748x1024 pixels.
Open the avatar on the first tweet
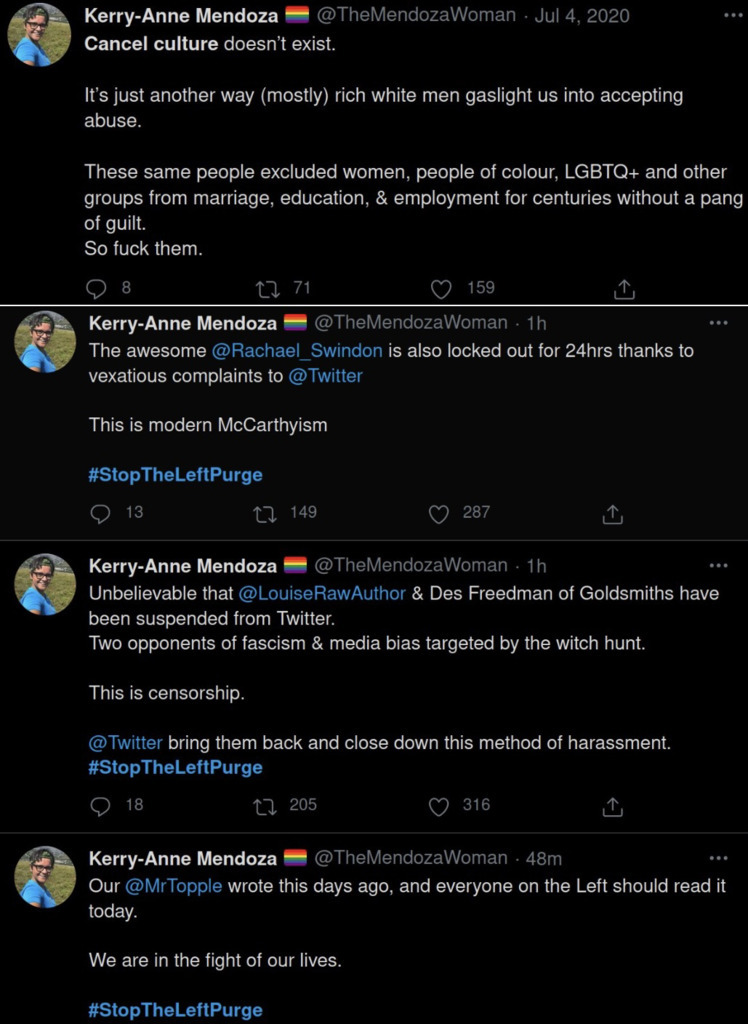point(39,35)
